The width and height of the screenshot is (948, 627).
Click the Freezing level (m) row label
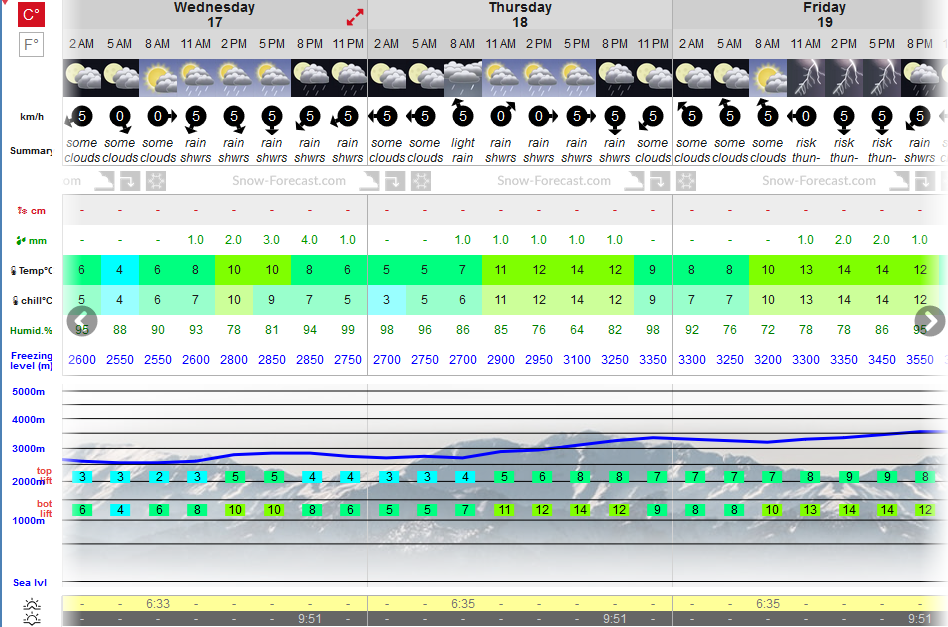pos(31,360)
